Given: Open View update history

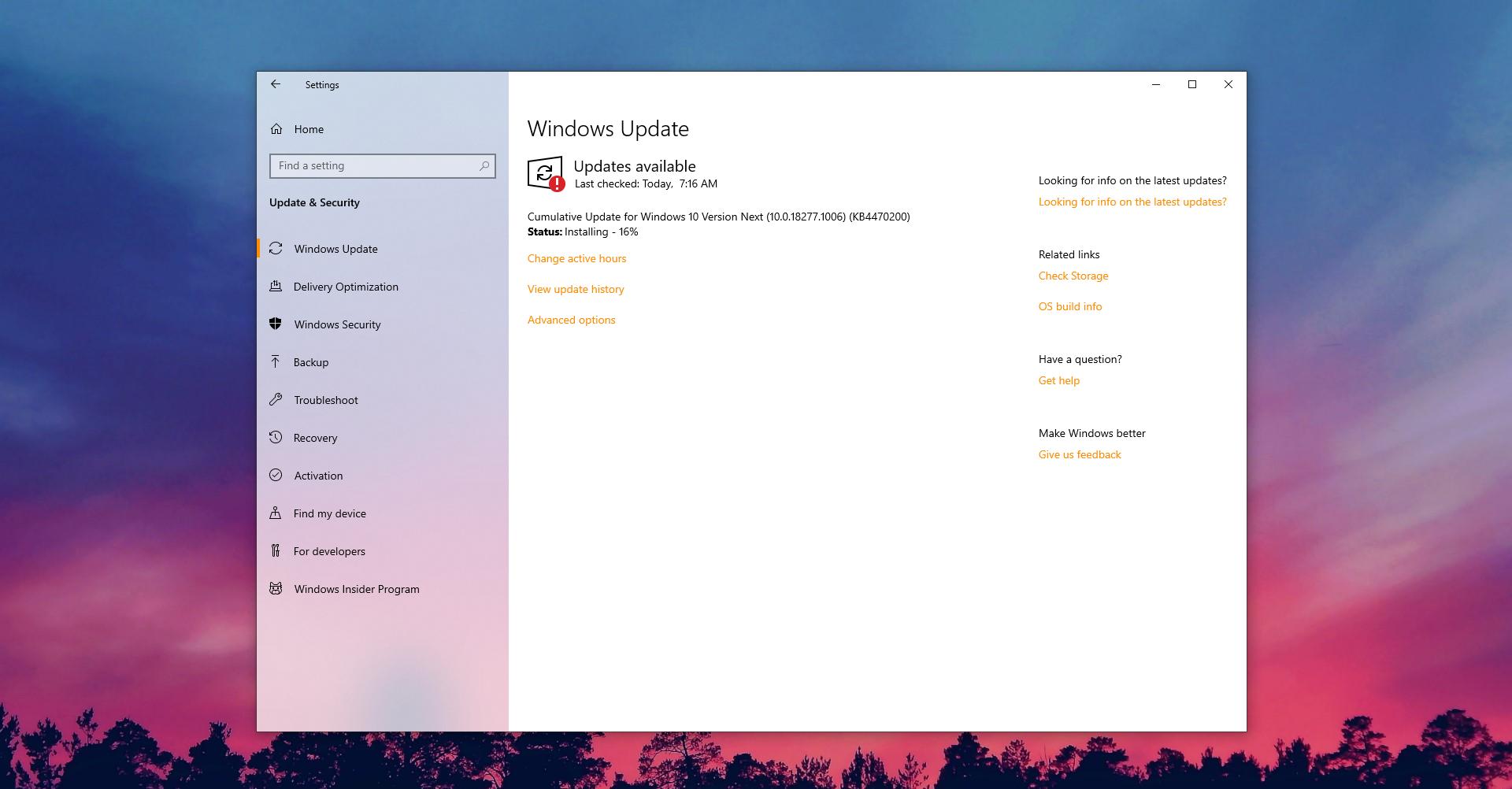Looking at the screenshot, I should click(x=576, y=289).
